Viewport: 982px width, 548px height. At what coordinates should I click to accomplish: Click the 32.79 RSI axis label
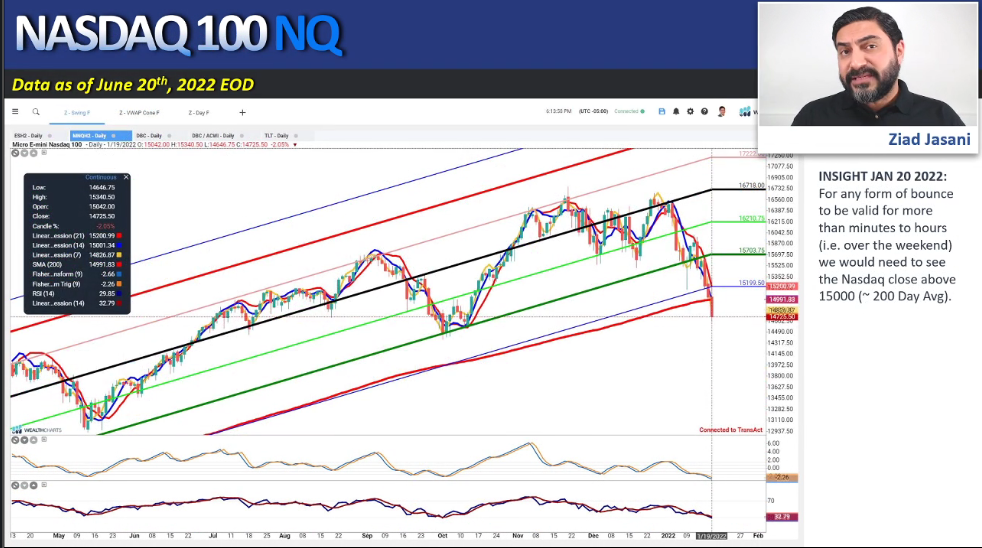pyautogui.click(x=782, y=517)
